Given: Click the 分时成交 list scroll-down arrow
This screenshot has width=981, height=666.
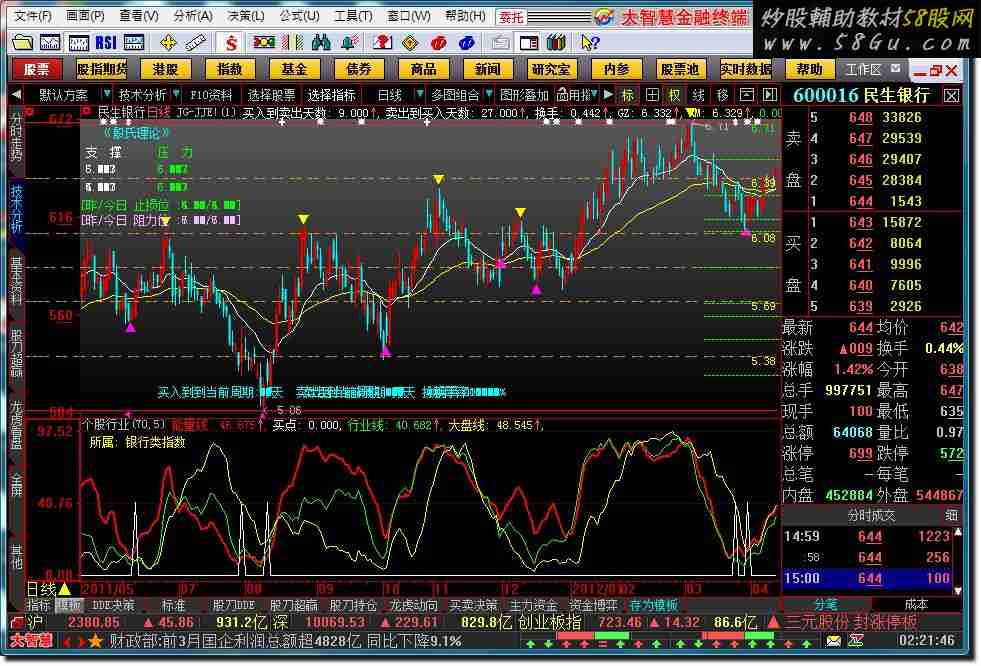Looking at the screenshot, I should point(957,590).
